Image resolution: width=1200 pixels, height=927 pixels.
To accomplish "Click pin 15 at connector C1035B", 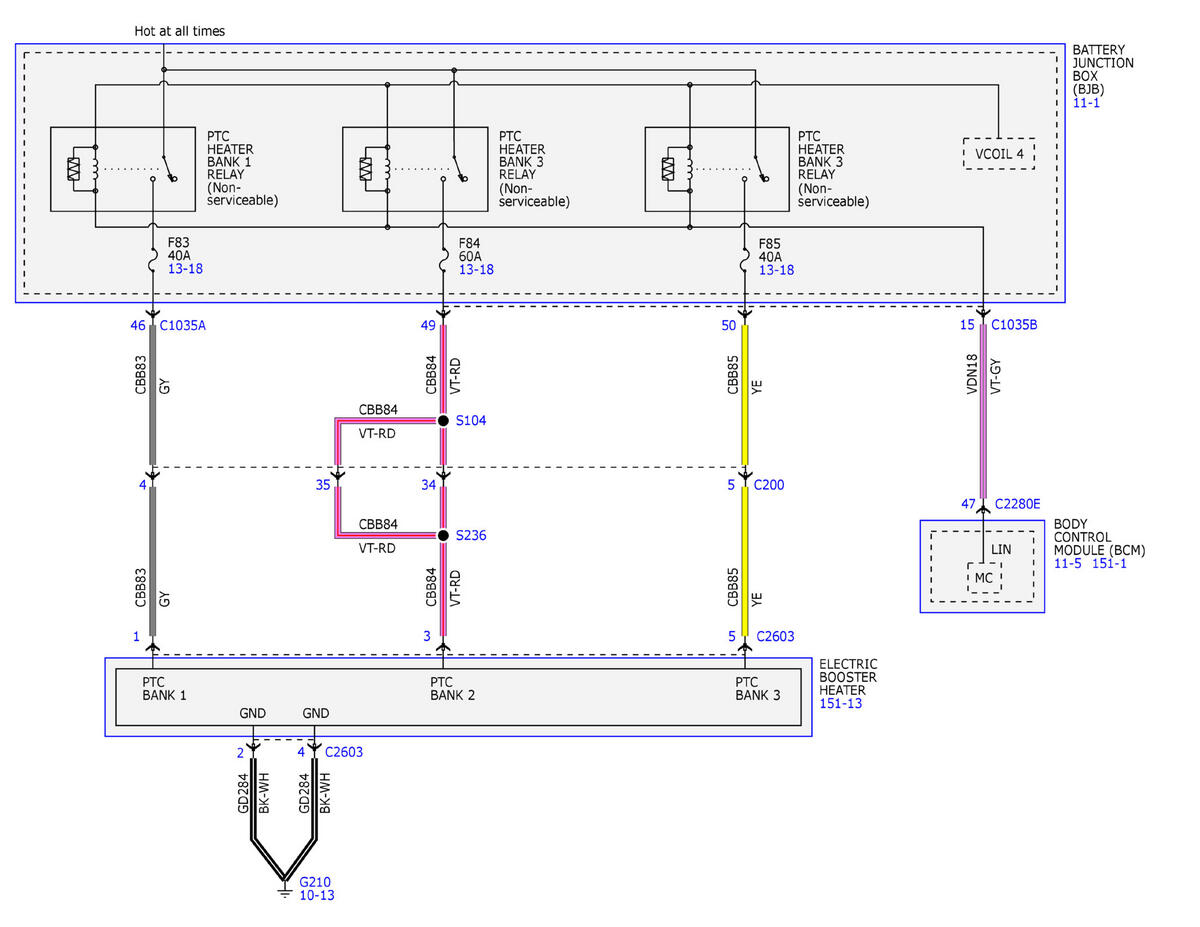I will 968,326.
